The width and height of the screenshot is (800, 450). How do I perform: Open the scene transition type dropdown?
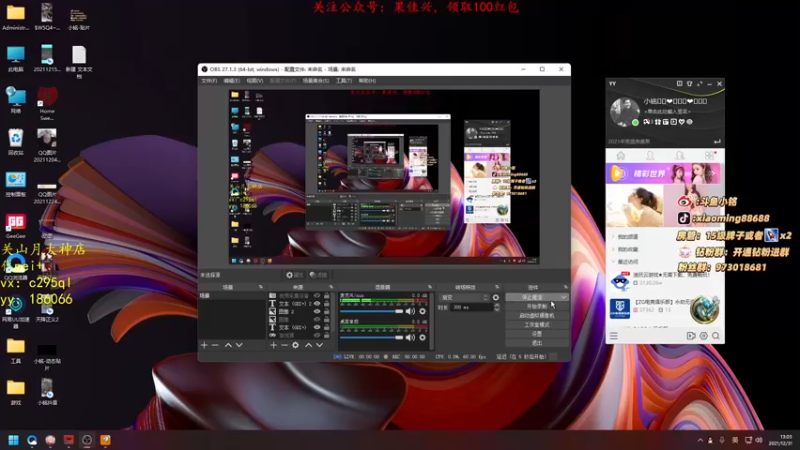pos(464,297)
